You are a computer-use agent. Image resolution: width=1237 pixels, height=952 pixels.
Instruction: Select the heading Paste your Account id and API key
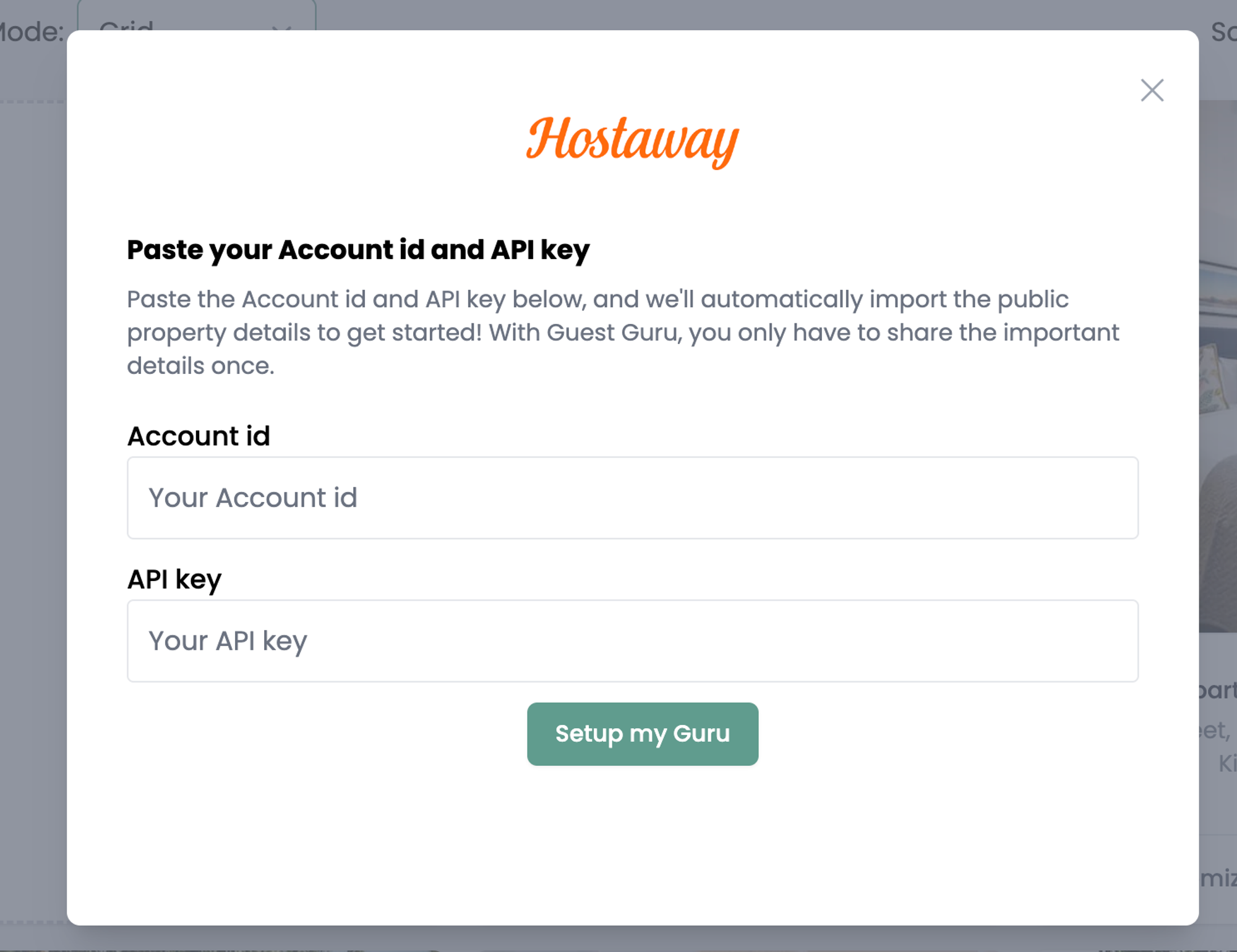point(358,250)
